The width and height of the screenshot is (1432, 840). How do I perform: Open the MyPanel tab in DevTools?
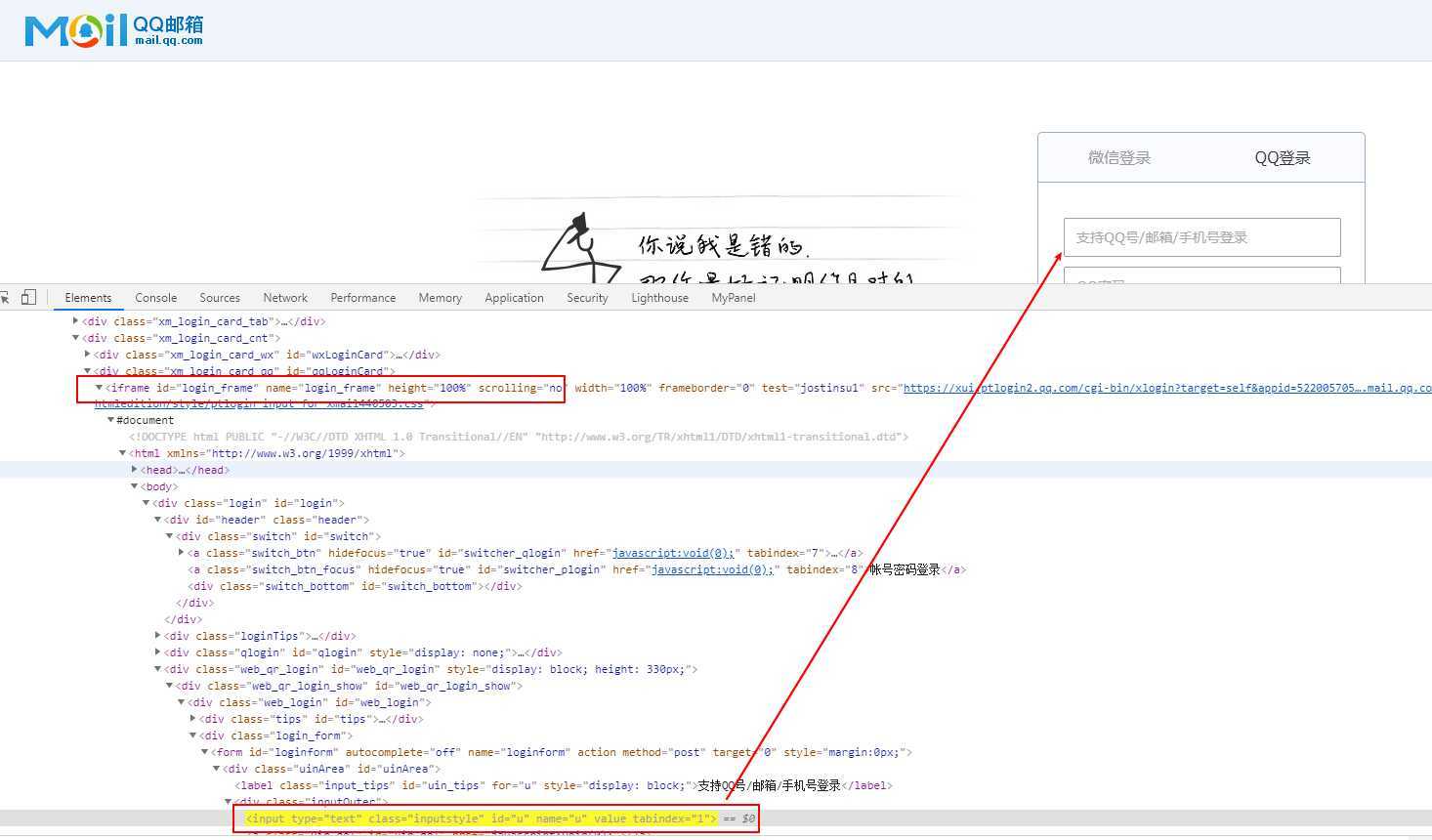click(734, 298)
